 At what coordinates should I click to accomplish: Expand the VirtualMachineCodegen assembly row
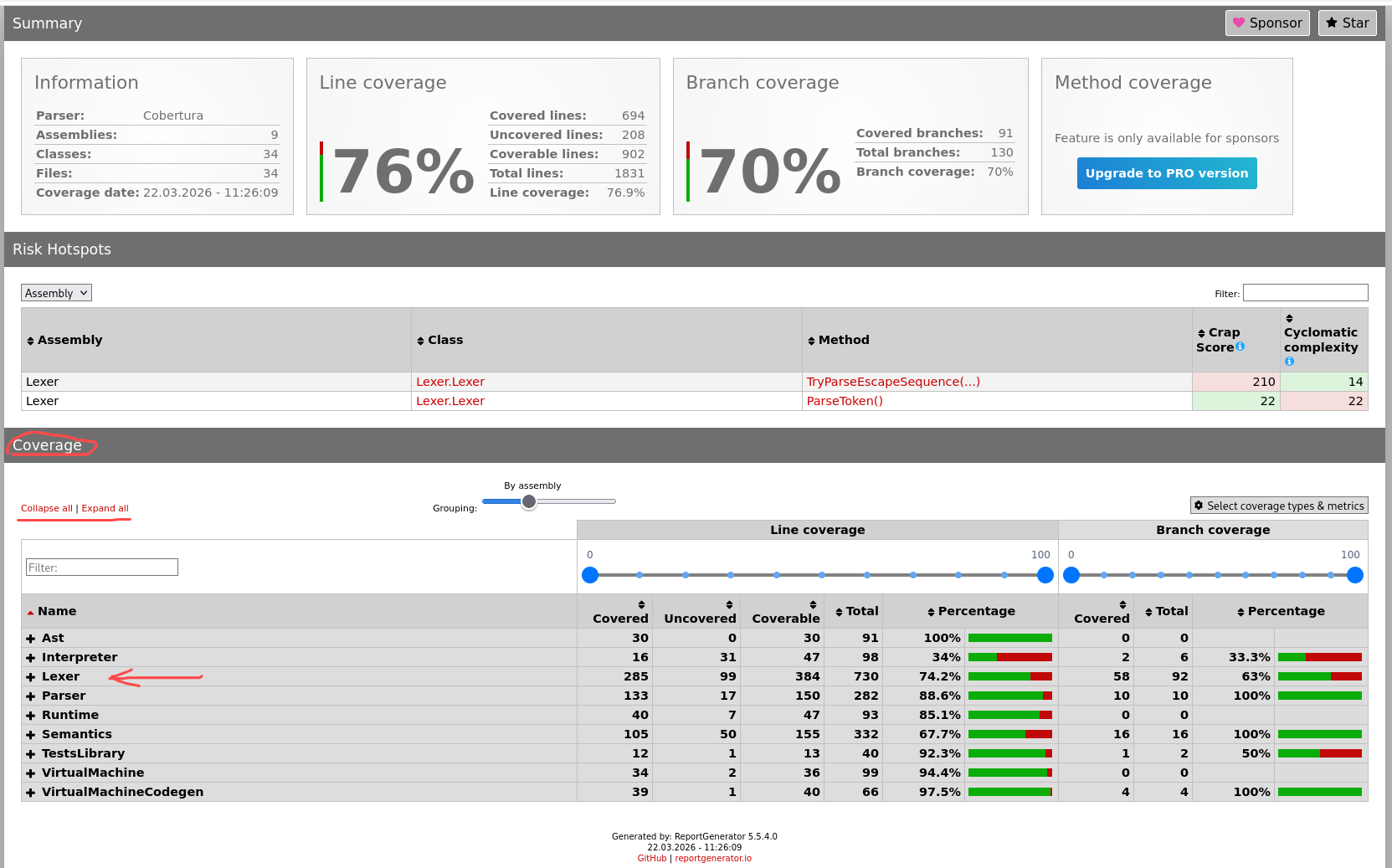[x=31, y=793]
